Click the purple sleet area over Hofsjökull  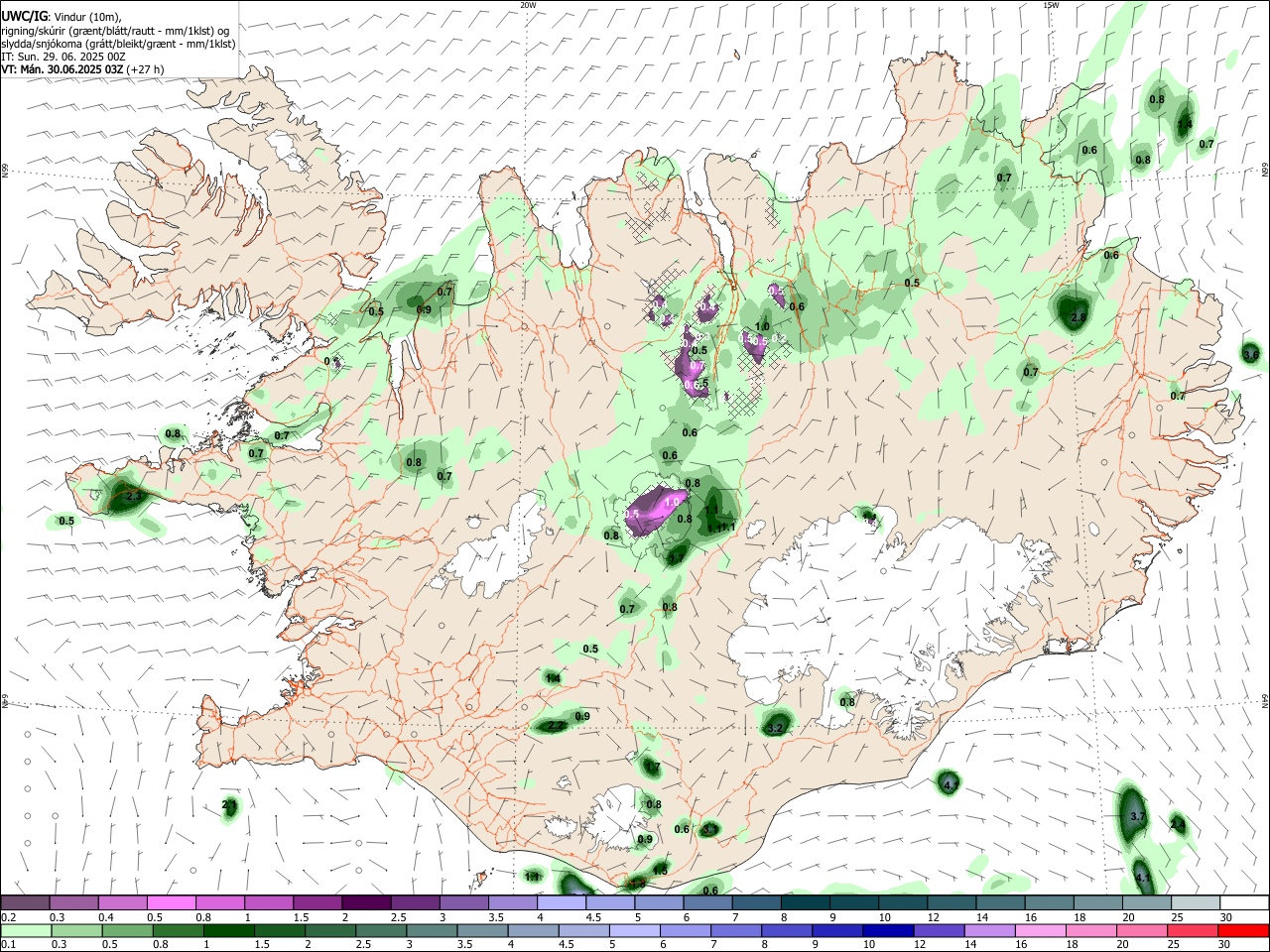tap(658, 509)
